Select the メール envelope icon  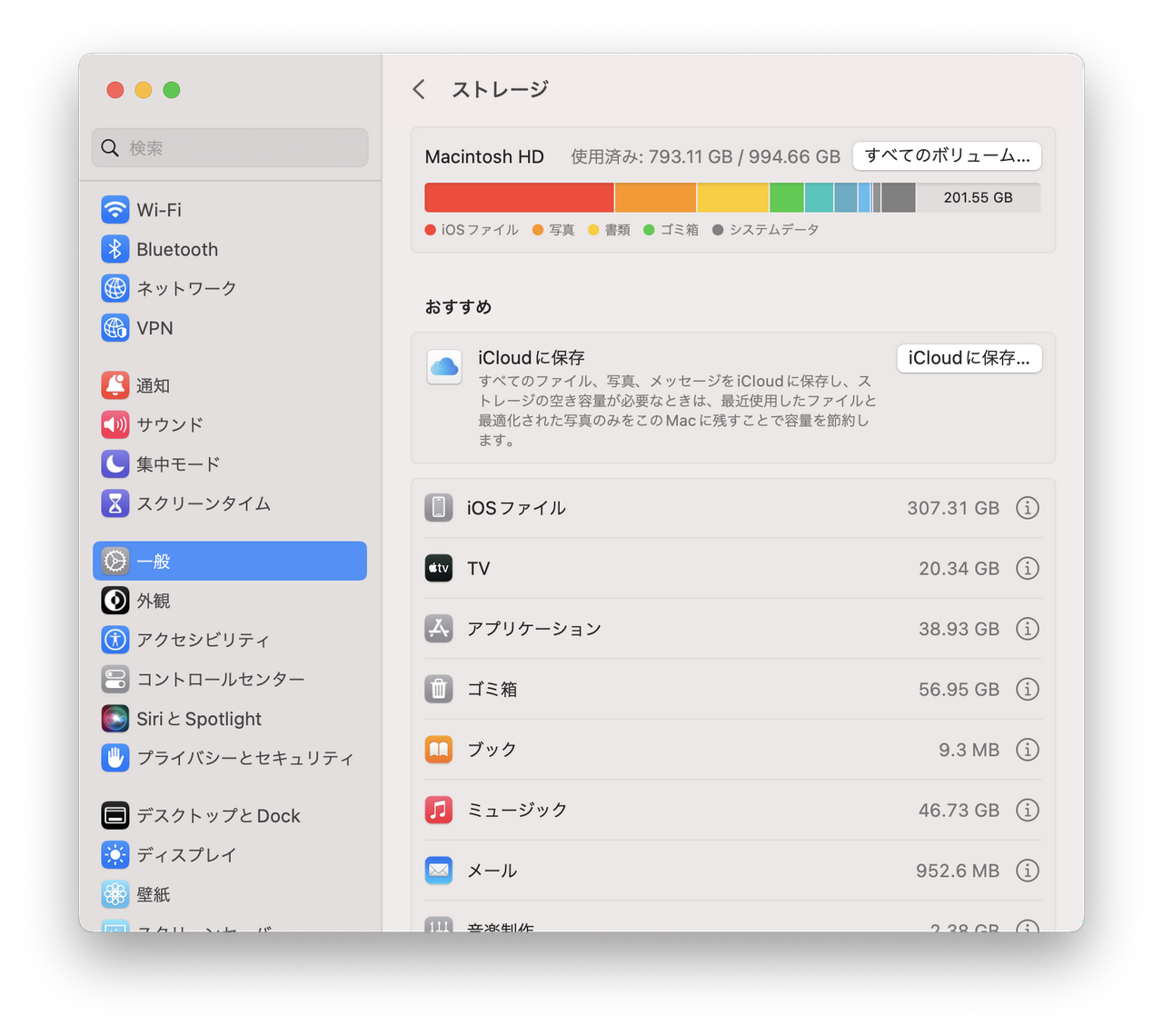438,870
